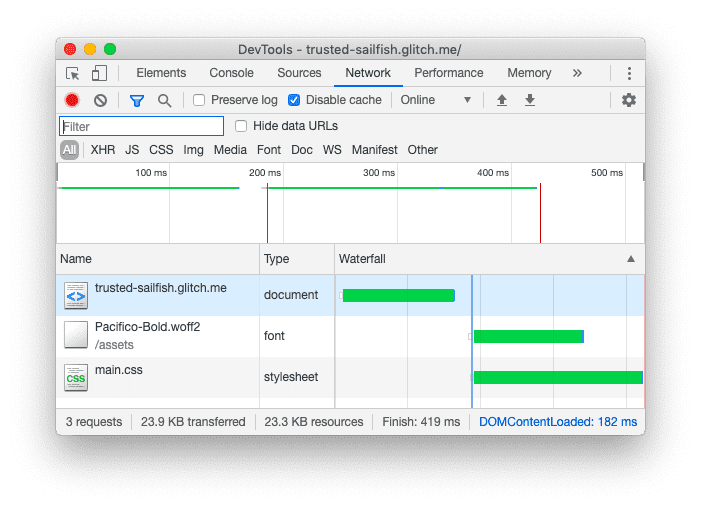The height and width of the screenshot is (509, 701).
Task: Clear the network log
Action: click(x=100, y=100)
